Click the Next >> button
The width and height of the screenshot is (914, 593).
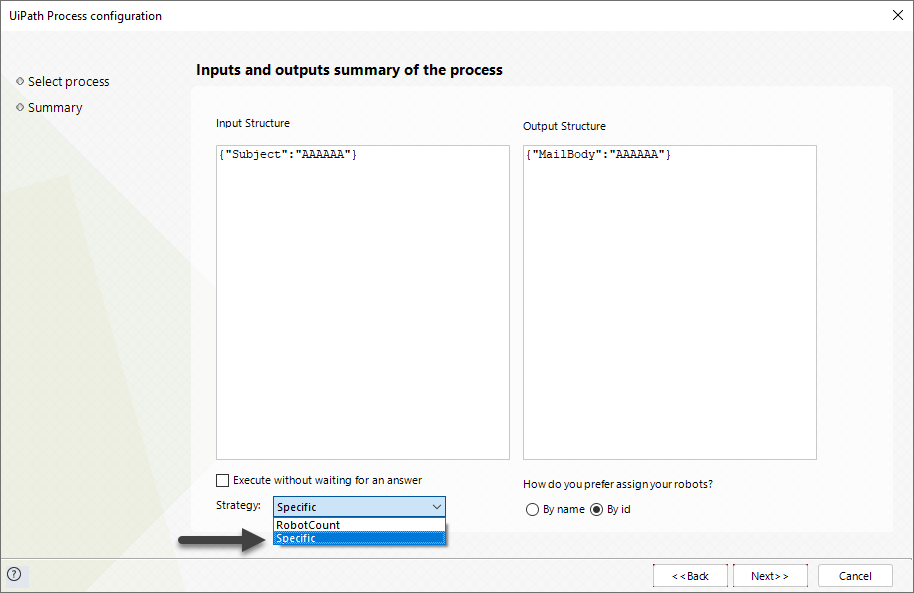click(770, 576)
